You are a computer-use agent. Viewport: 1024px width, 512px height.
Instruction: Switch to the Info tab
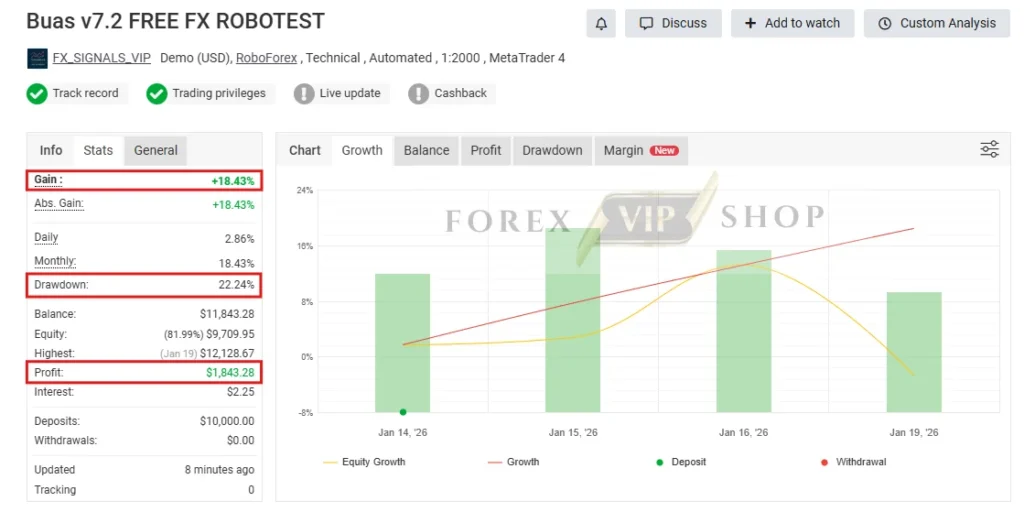51,151
